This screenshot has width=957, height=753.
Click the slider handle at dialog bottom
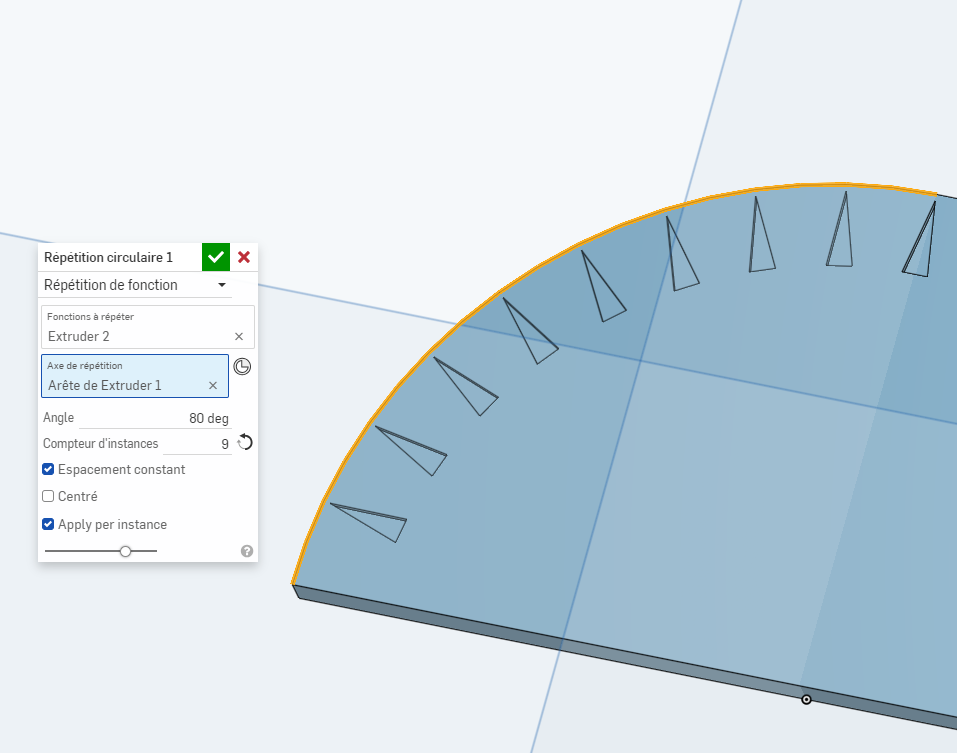click(x=125, y=551)
